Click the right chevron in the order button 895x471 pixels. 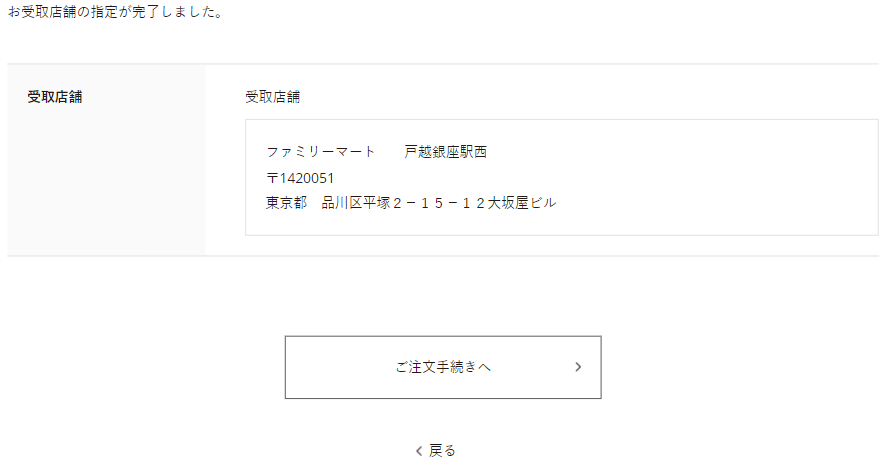pos(578,367)
